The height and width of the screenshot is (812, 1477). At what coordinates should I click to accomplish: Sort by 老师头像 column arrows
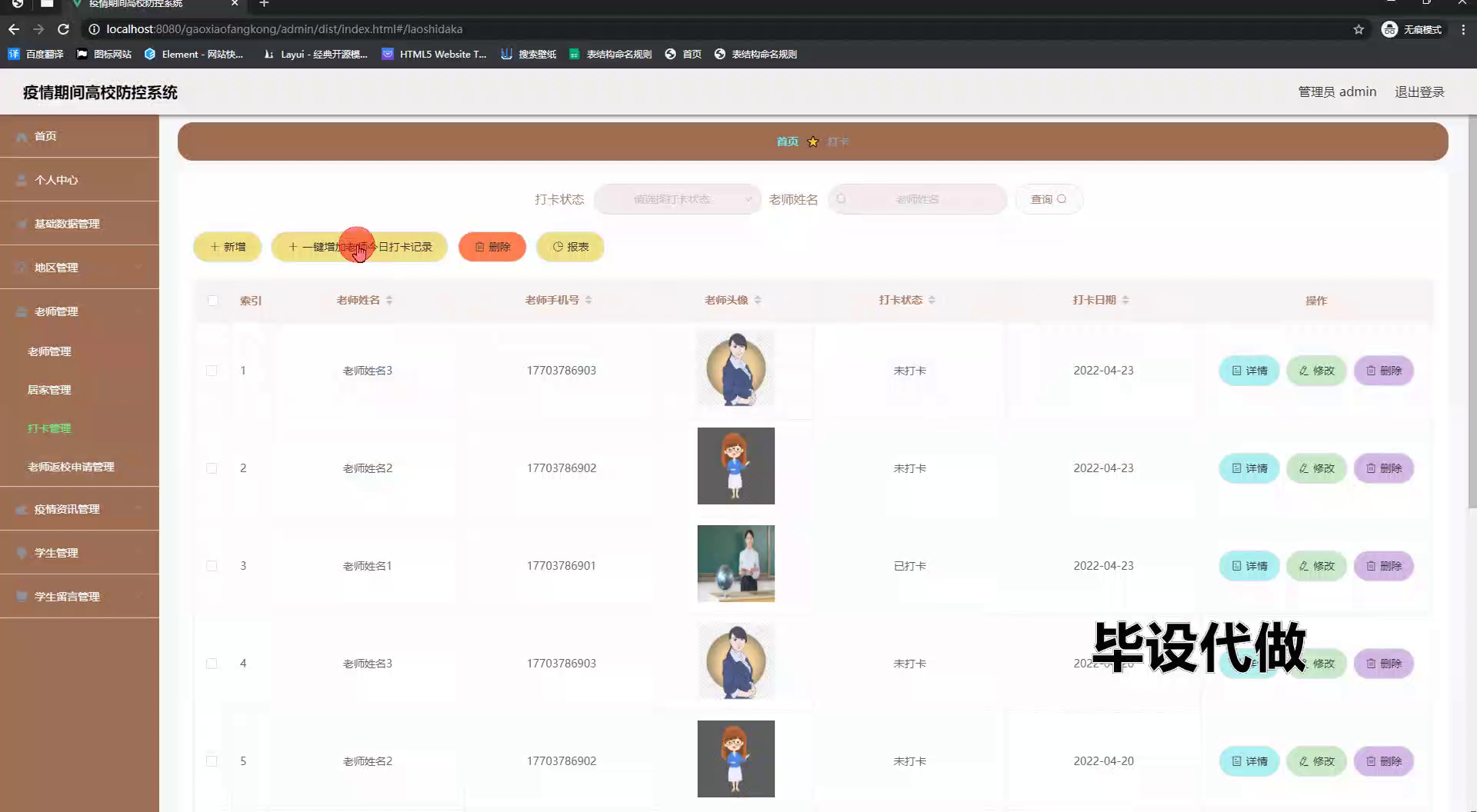point(758,300)
